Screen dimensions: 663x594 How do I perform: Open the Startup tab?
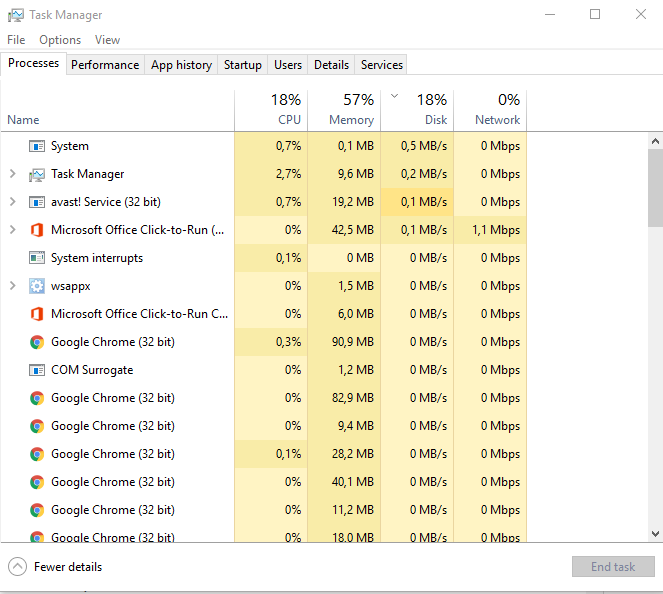point(242,65)
